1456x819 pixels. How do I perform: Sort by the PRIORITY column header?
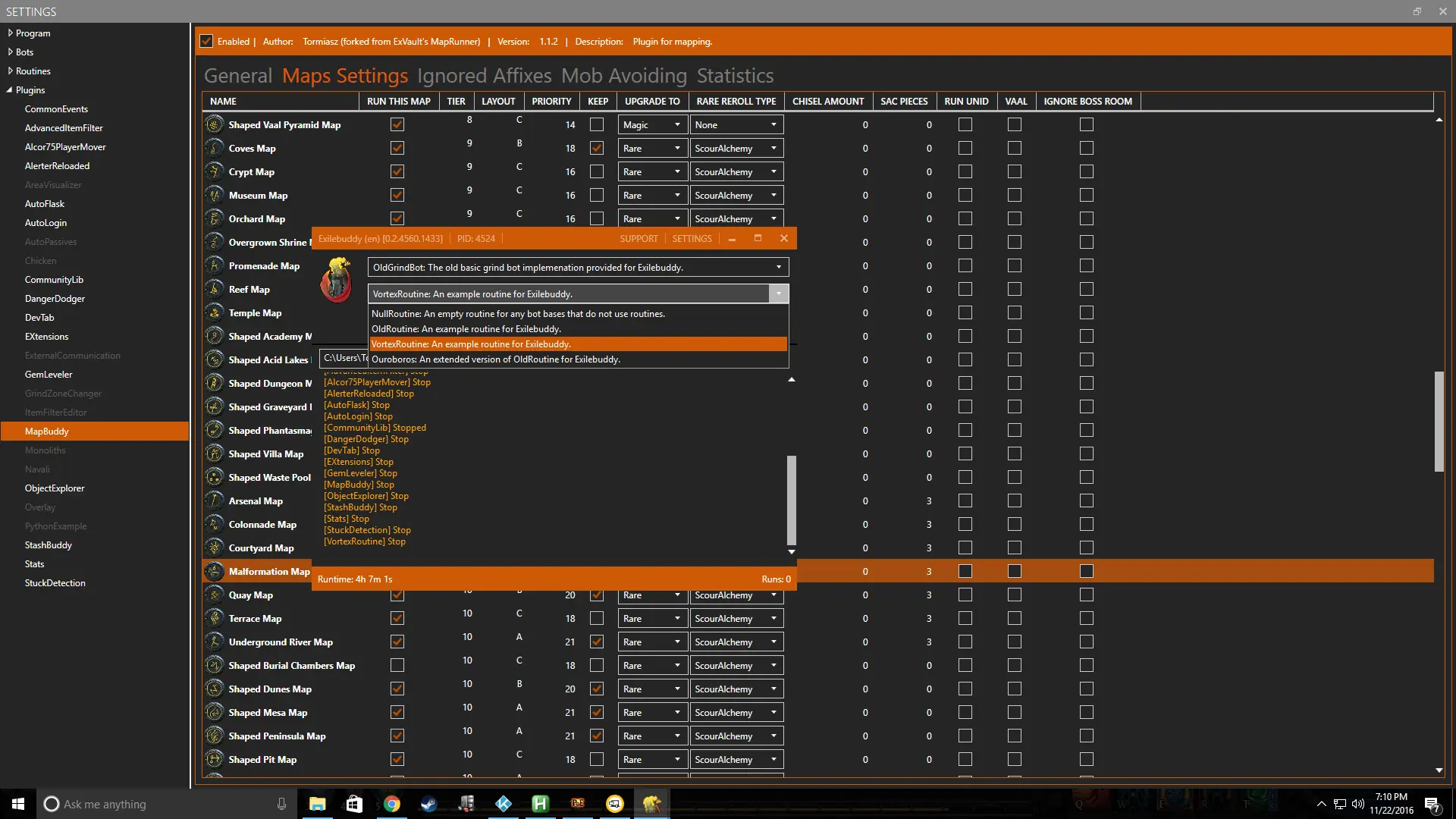click(551, 101)
